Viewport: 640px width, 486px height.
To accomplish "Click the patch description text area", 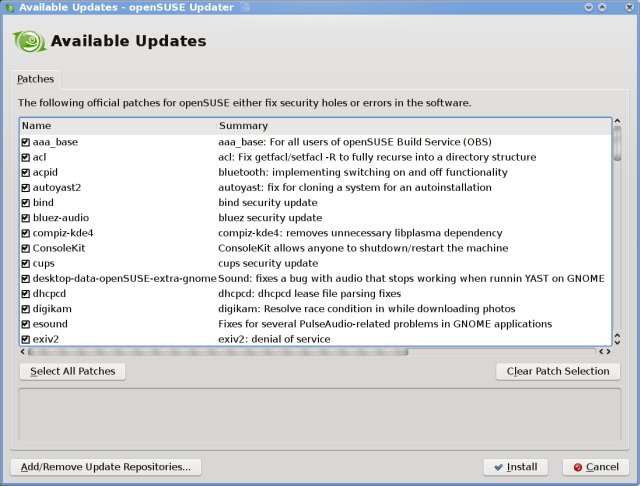I will pyautogui.click(x=320, y=415).
